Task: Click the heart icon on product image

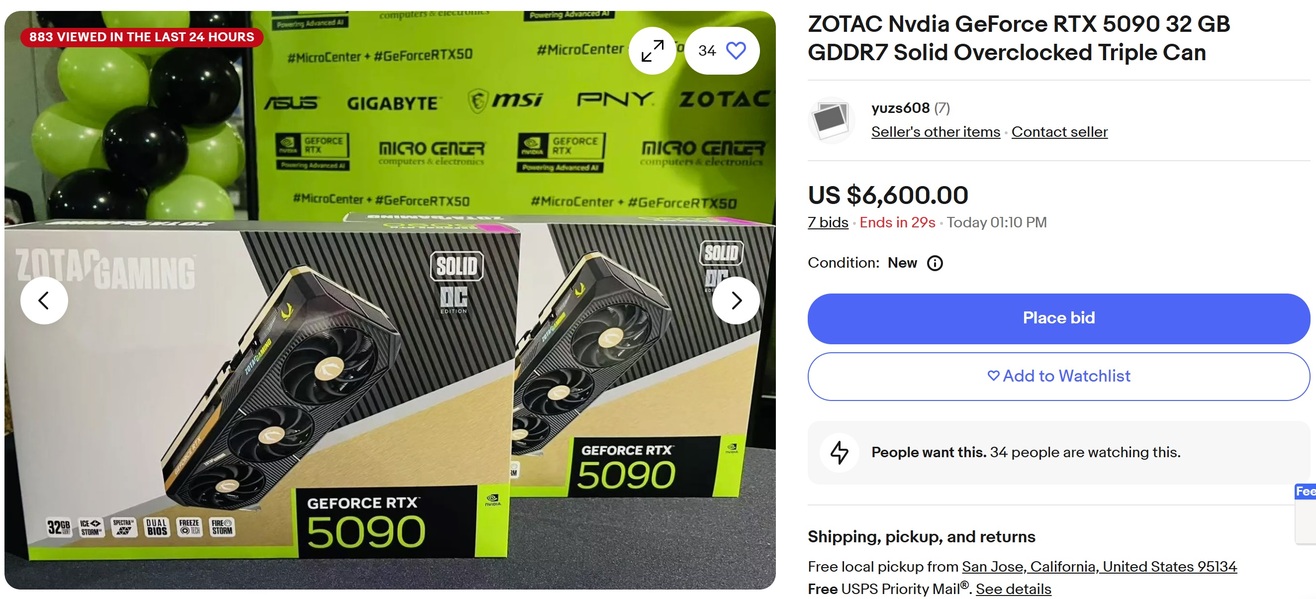Action: pos(736,50)
